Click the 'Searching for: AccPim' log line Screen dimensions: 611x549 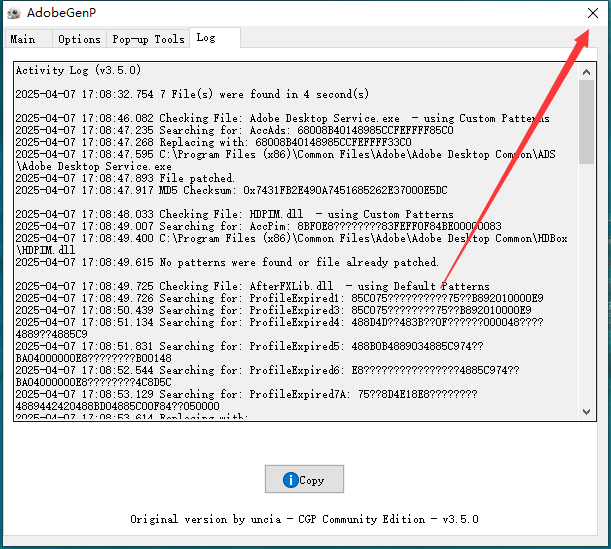[258, 226]
